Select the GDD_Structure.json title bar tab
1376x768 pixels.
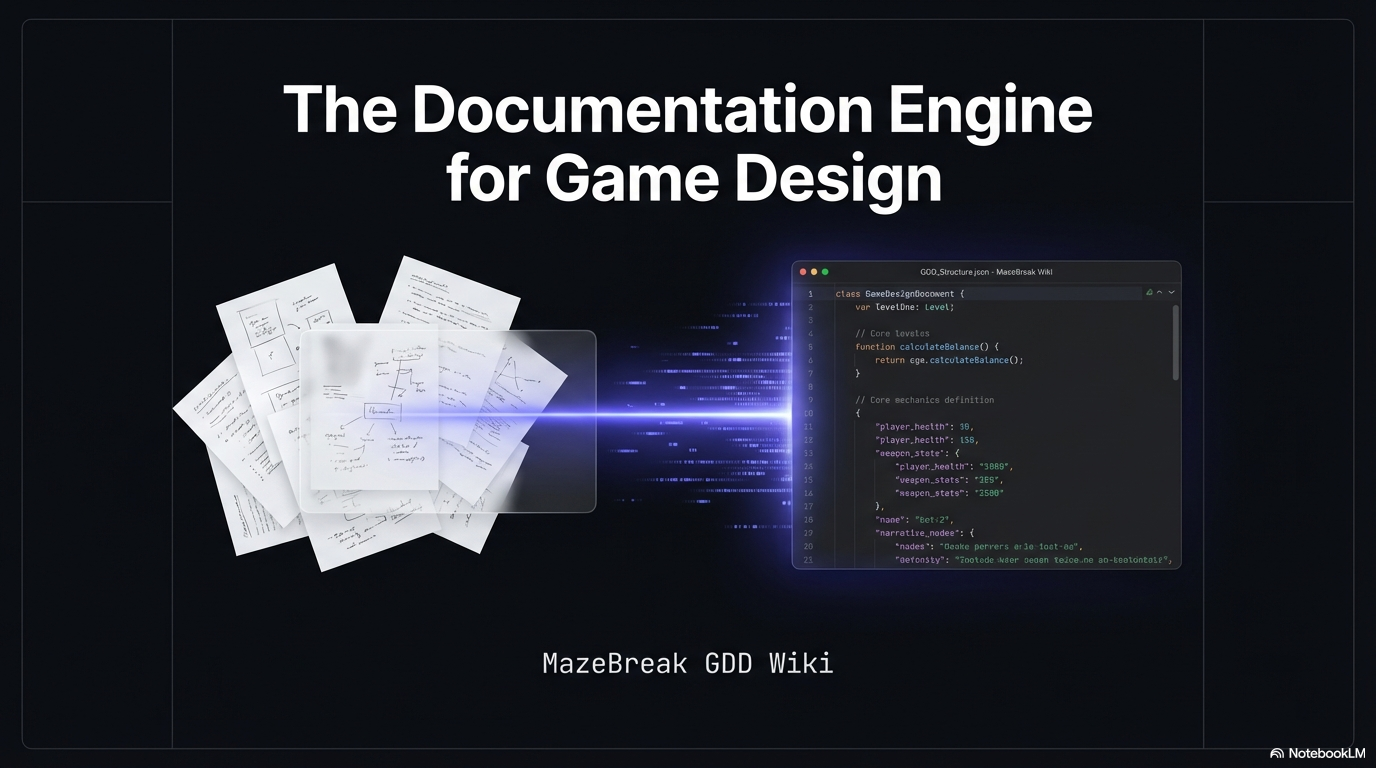coord(951,271)
